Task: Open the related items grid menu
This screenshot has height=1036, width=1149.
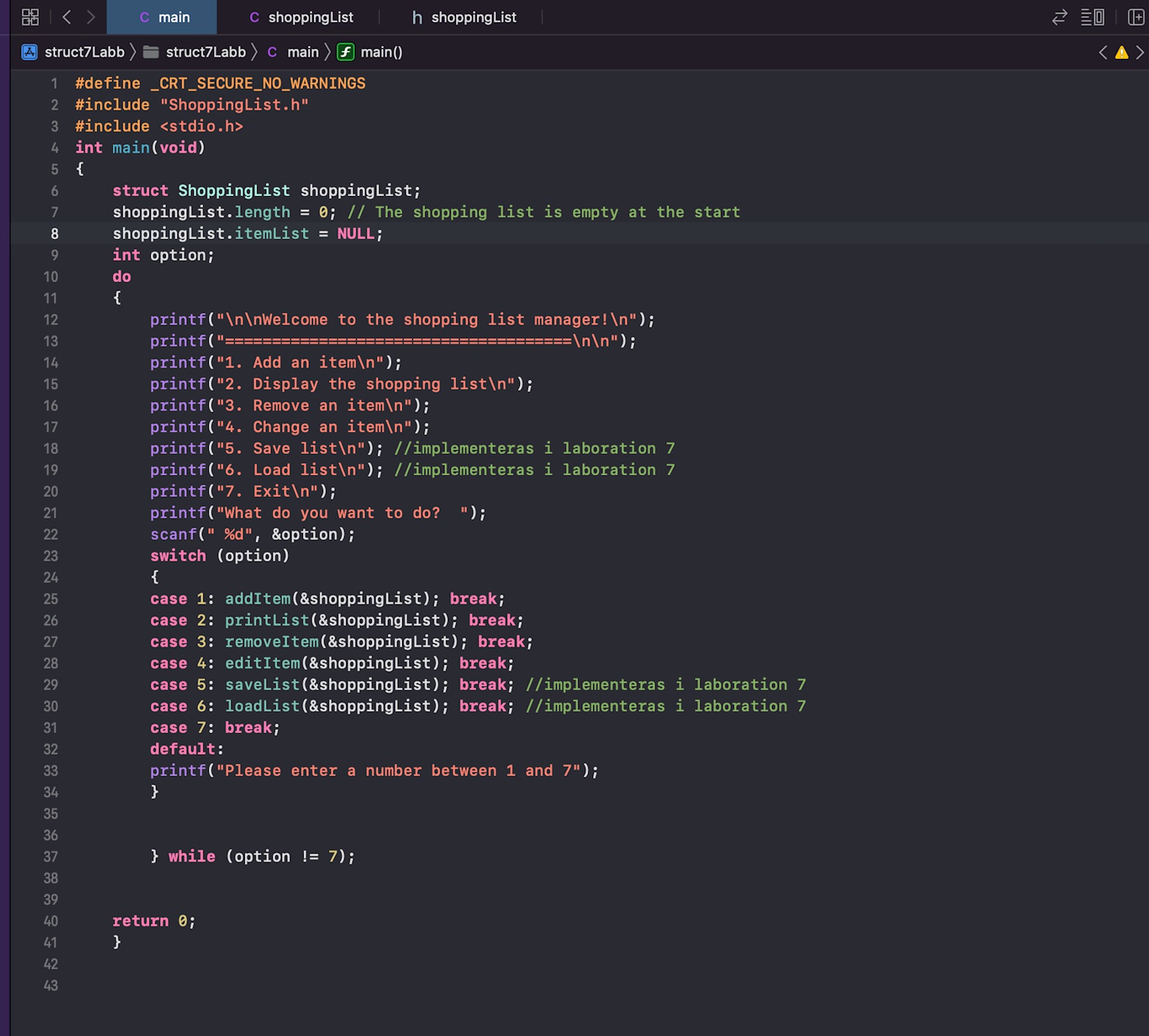Action: tap(30, 17)
